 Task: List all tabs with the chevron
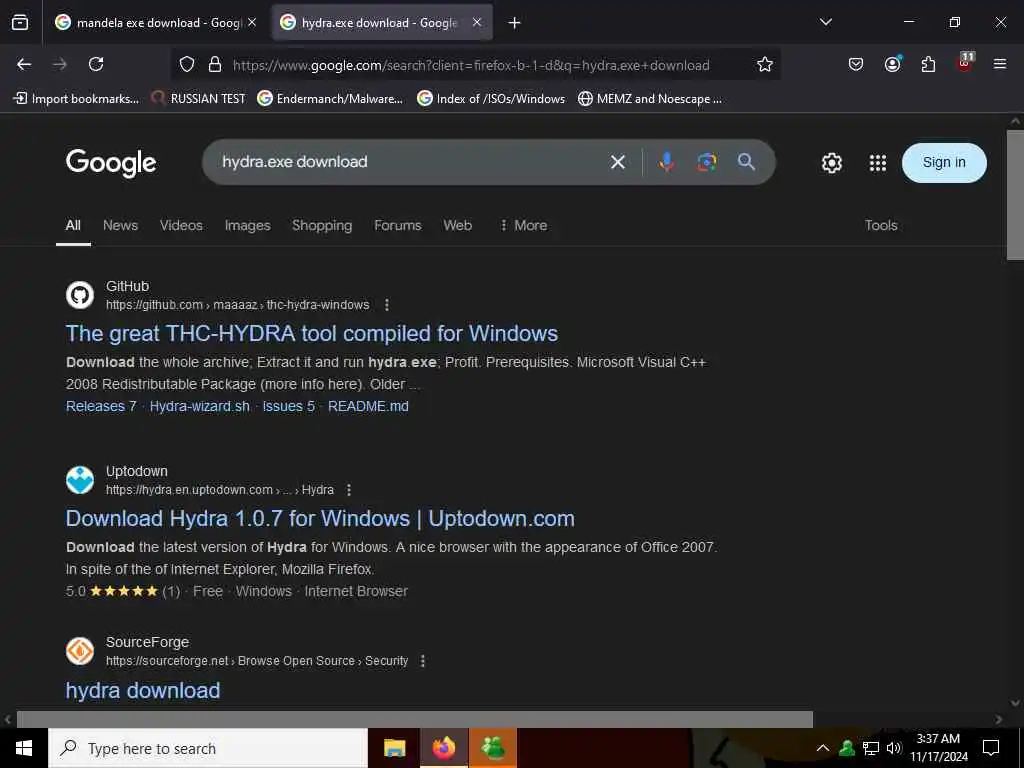[x=825, y=22]
